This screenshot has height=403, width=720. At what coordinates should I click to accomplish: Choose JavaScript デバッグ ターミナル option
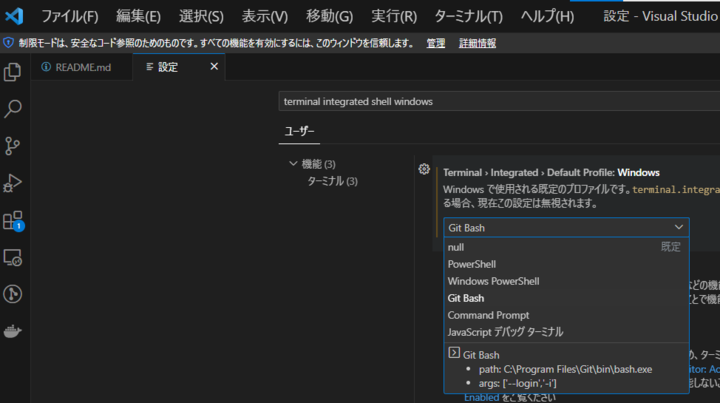point(566,332)
